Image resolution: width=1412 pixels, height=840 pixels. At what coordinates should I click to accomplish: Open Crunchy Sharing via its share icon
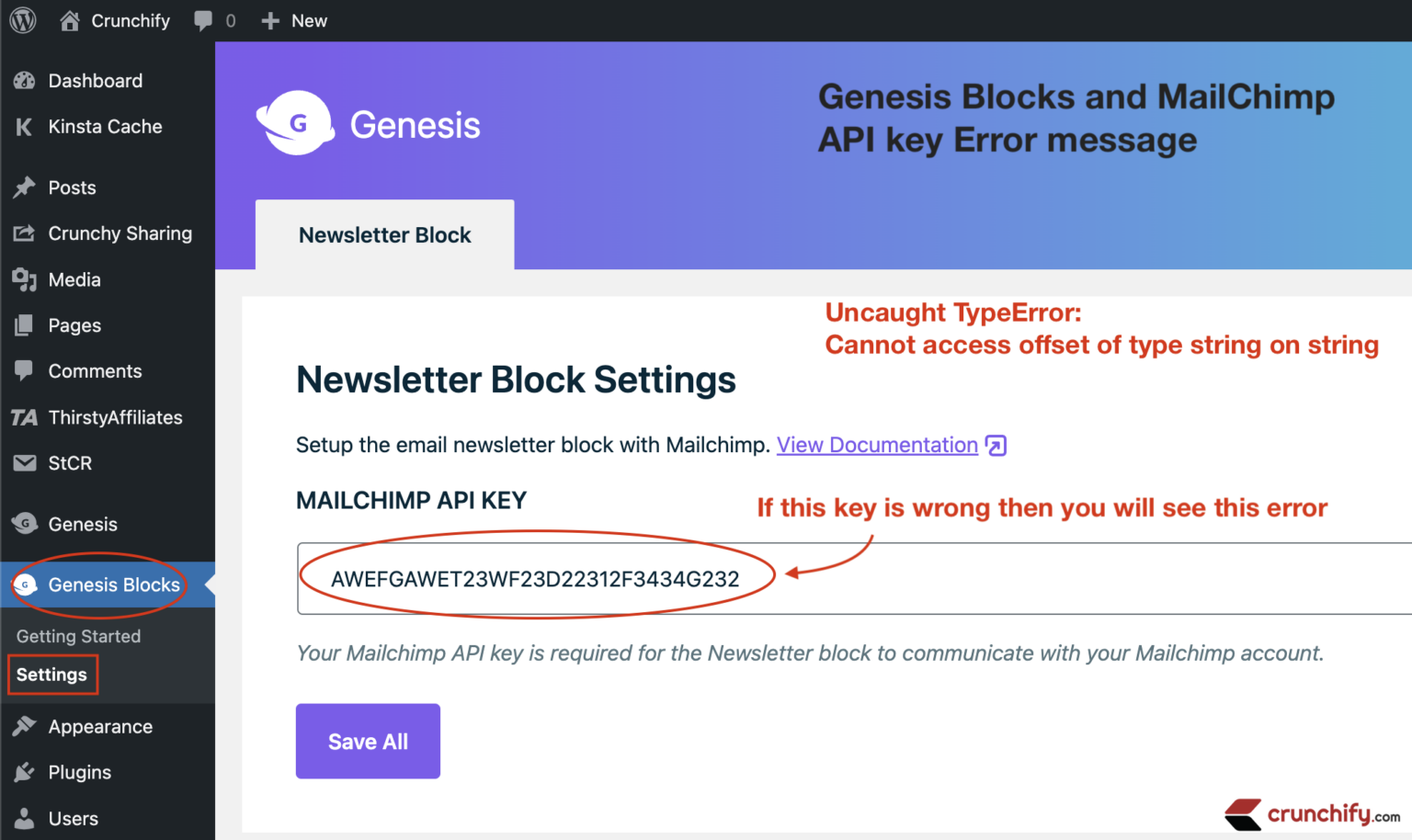[24, 233]
